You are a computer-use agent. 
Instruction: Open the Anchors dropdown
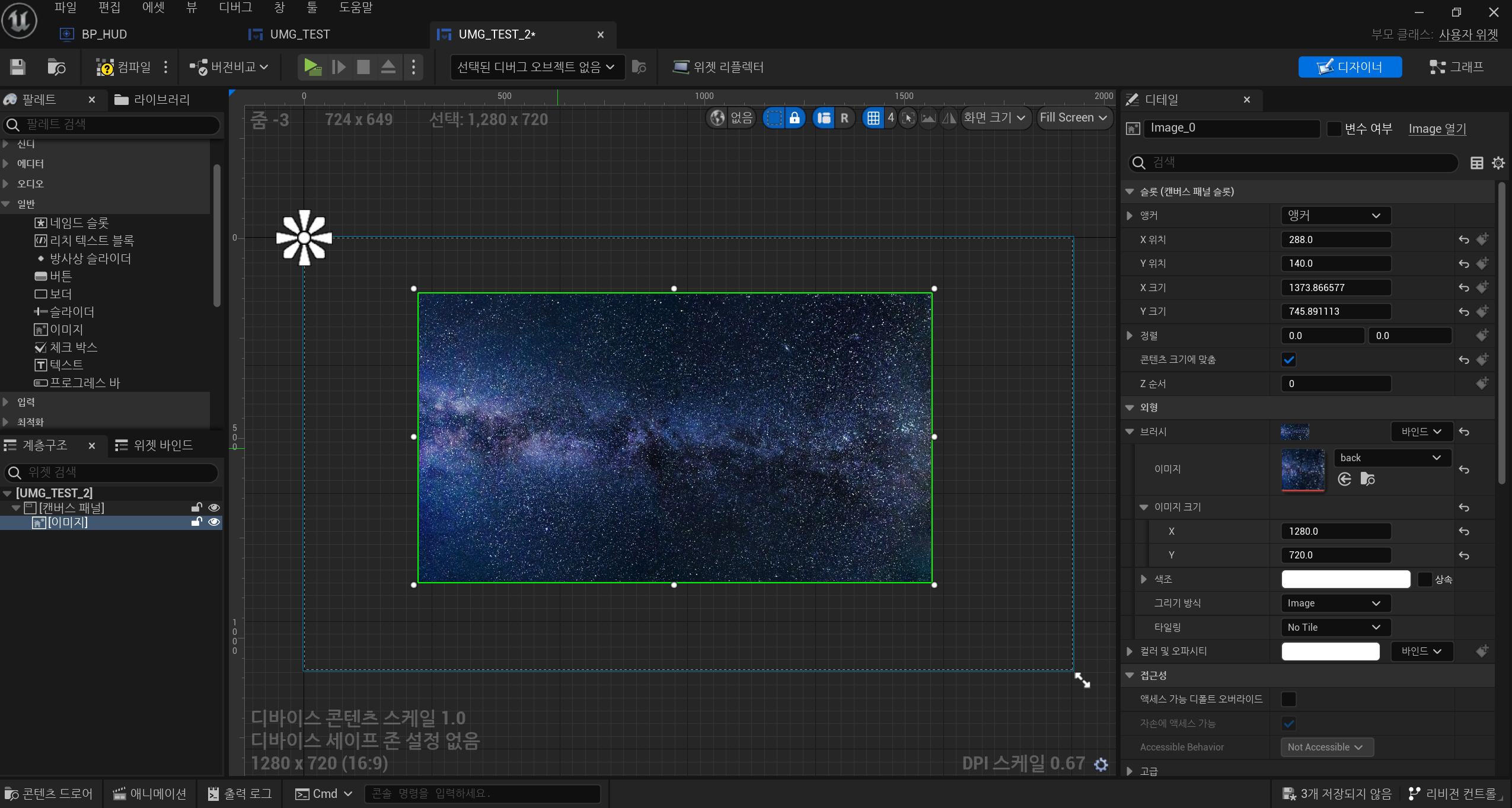tap(1334, 216)
